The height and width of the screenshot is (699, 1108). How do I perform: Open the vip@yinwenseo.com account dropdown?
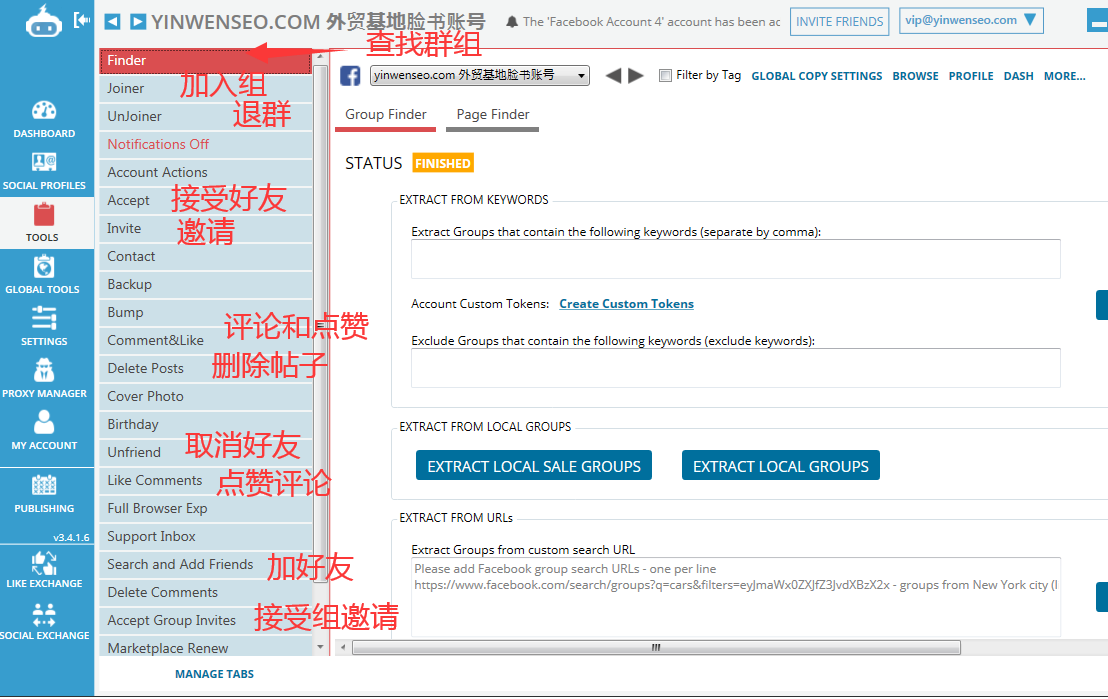tap(970, 19)
